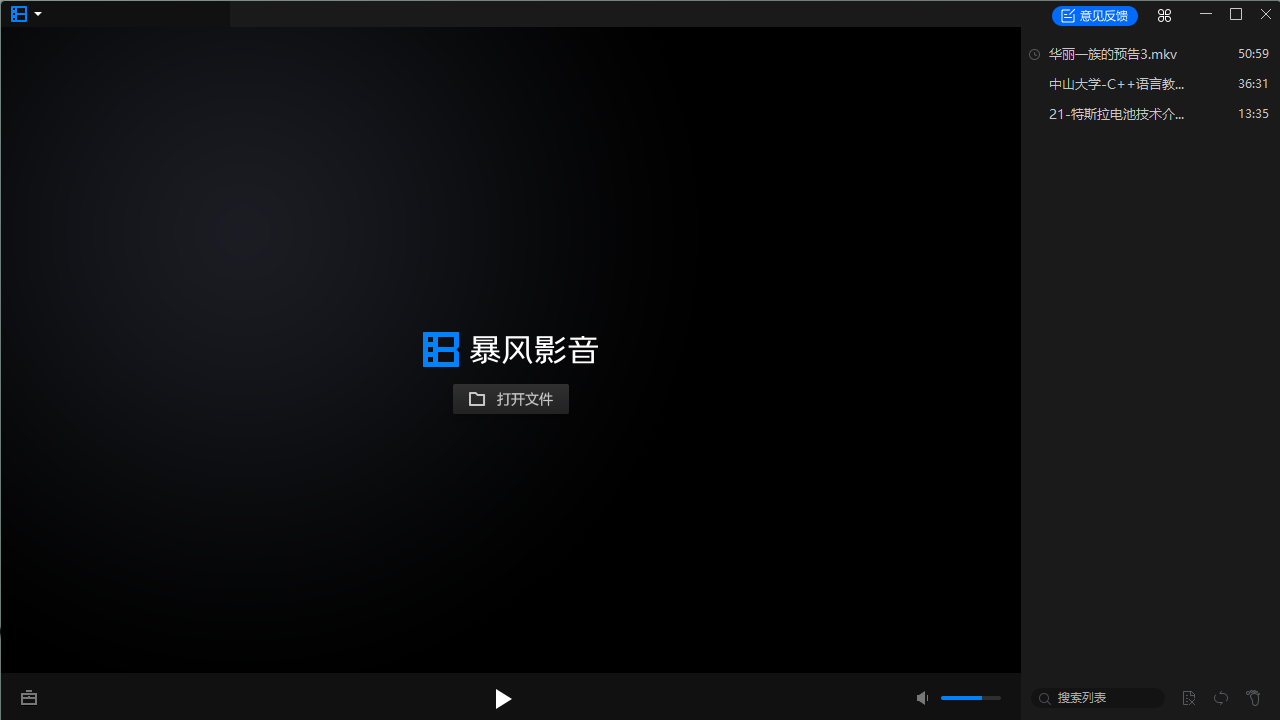1280x720 pixels.
Task: Click the 搜索列表 search input field
Action: point(1100,698)
